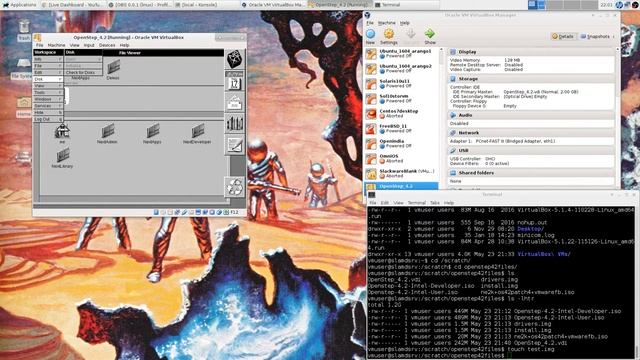Choose Hide in the Workspace menu

tap(48, 112)
